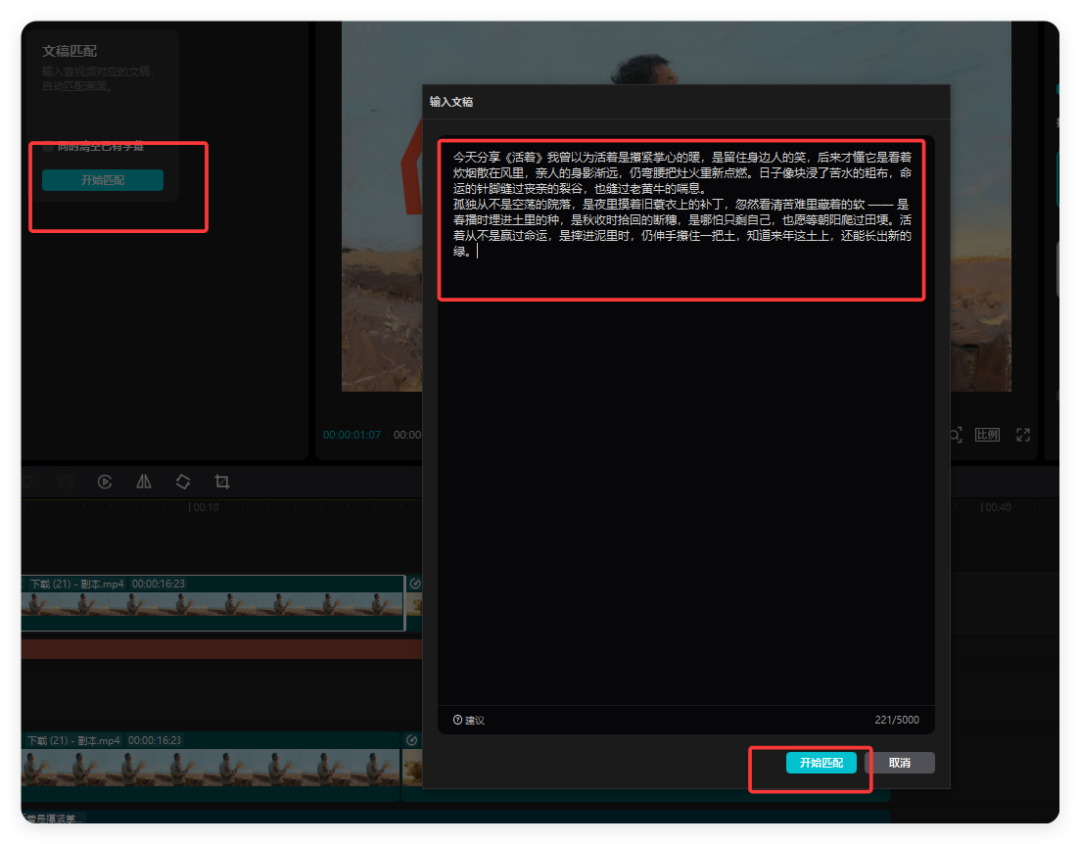Open fullscreen preview with the expand icon

pos(1023,435)
